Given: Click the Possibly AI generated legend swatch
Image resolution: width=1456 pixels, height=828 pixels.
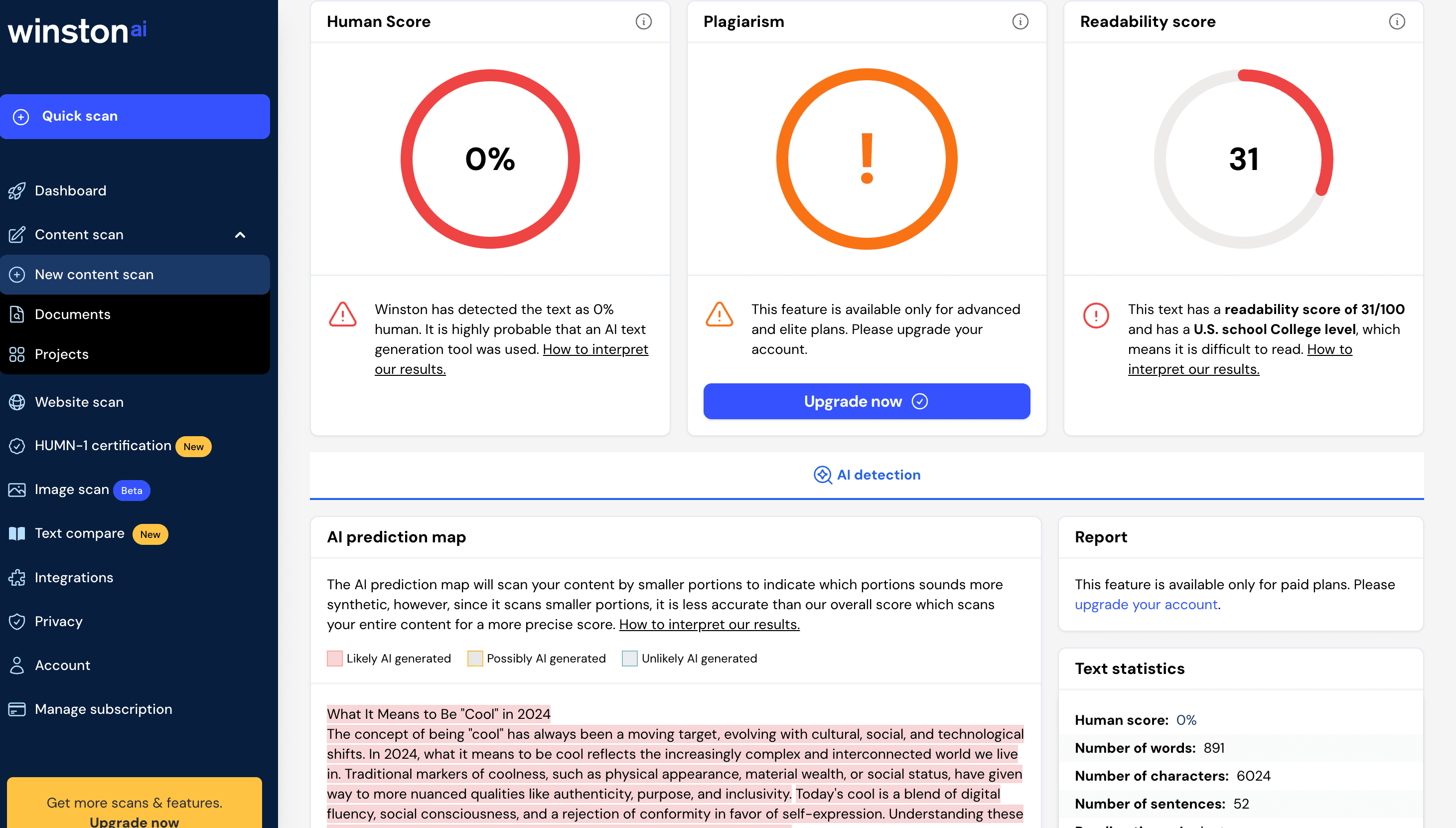Looking at the screenshot, I should coord(474,659).
